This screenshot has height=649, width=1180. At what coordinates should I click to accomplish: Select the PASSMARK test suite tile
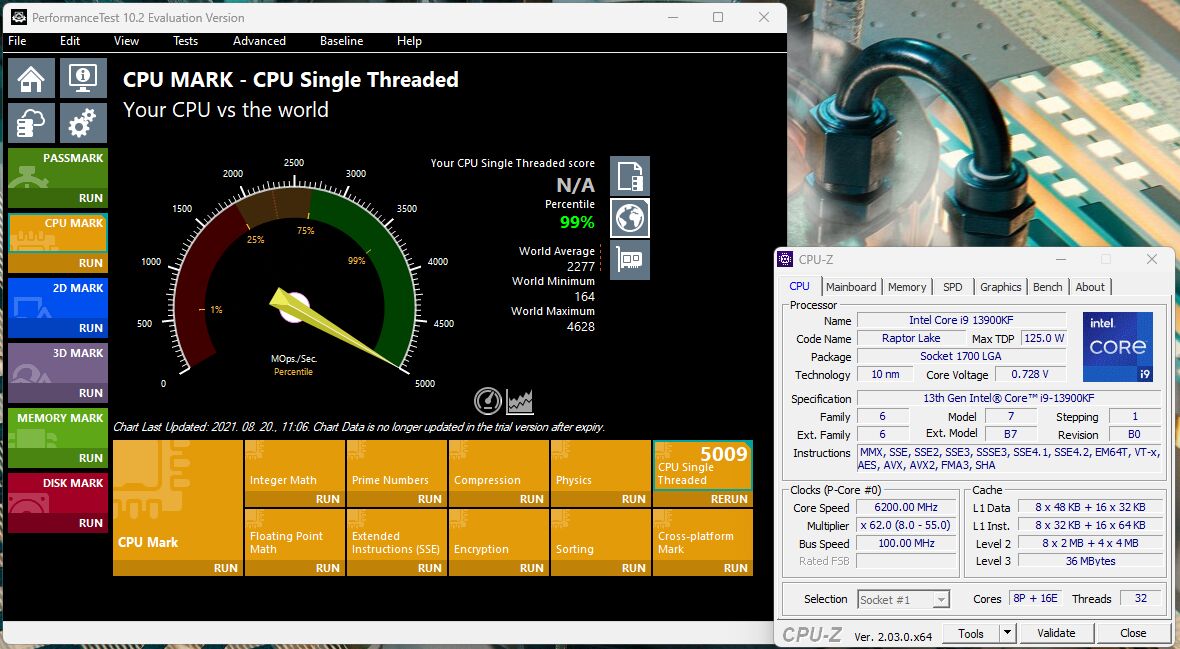pyautogui.click(x=58, y=169)
